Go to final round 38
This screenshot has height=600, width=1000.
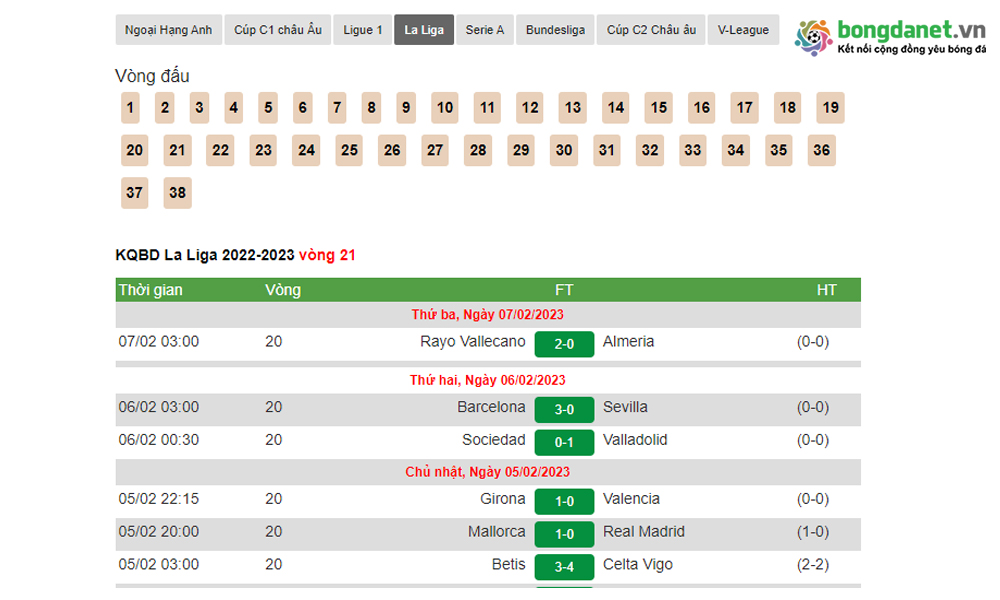click(177, 193)
